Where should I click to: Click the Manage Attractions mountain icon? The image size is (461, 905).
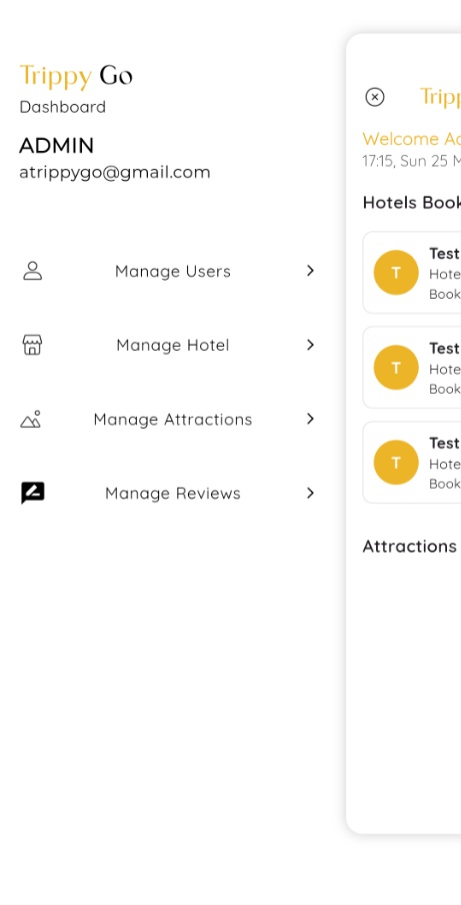pos(31,419)
